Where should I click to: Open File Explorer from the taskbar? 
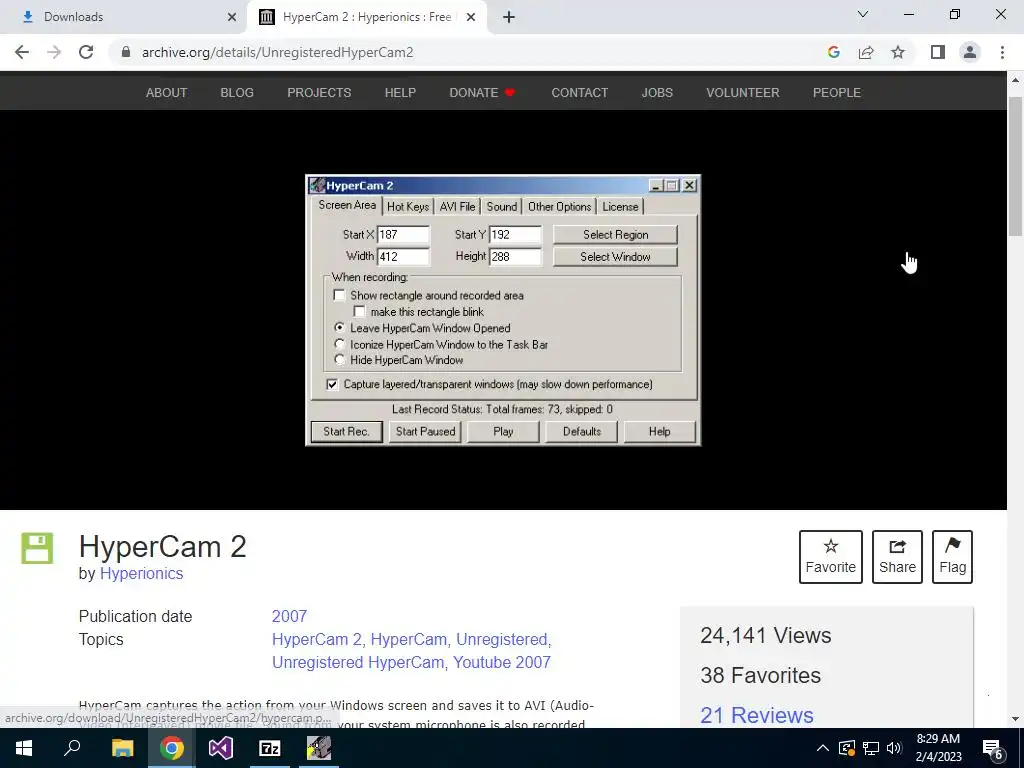point(122,748)
